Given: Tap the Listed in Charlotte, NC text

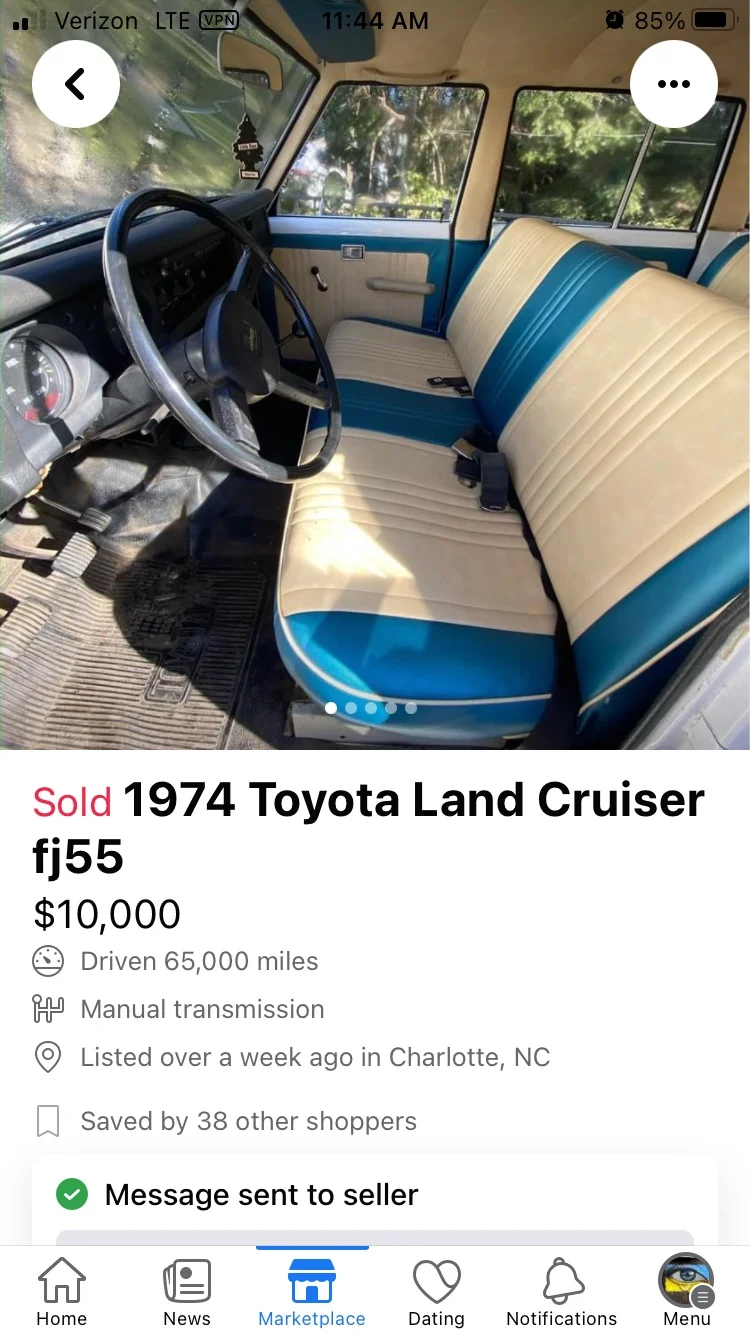Looking at the screenshot, I should [315, 1057].
